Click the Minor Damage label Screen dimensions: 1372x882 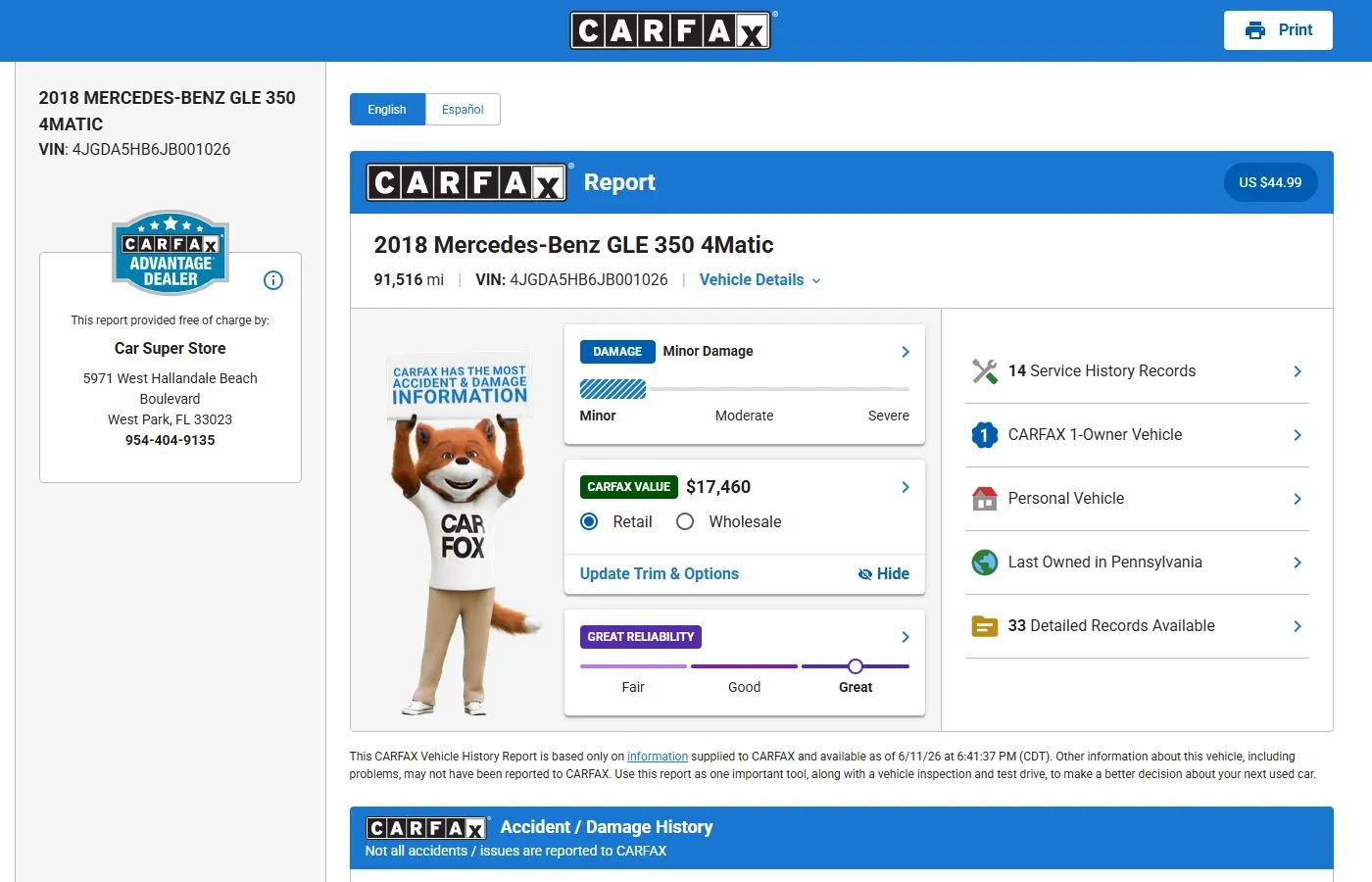(709, 352)
